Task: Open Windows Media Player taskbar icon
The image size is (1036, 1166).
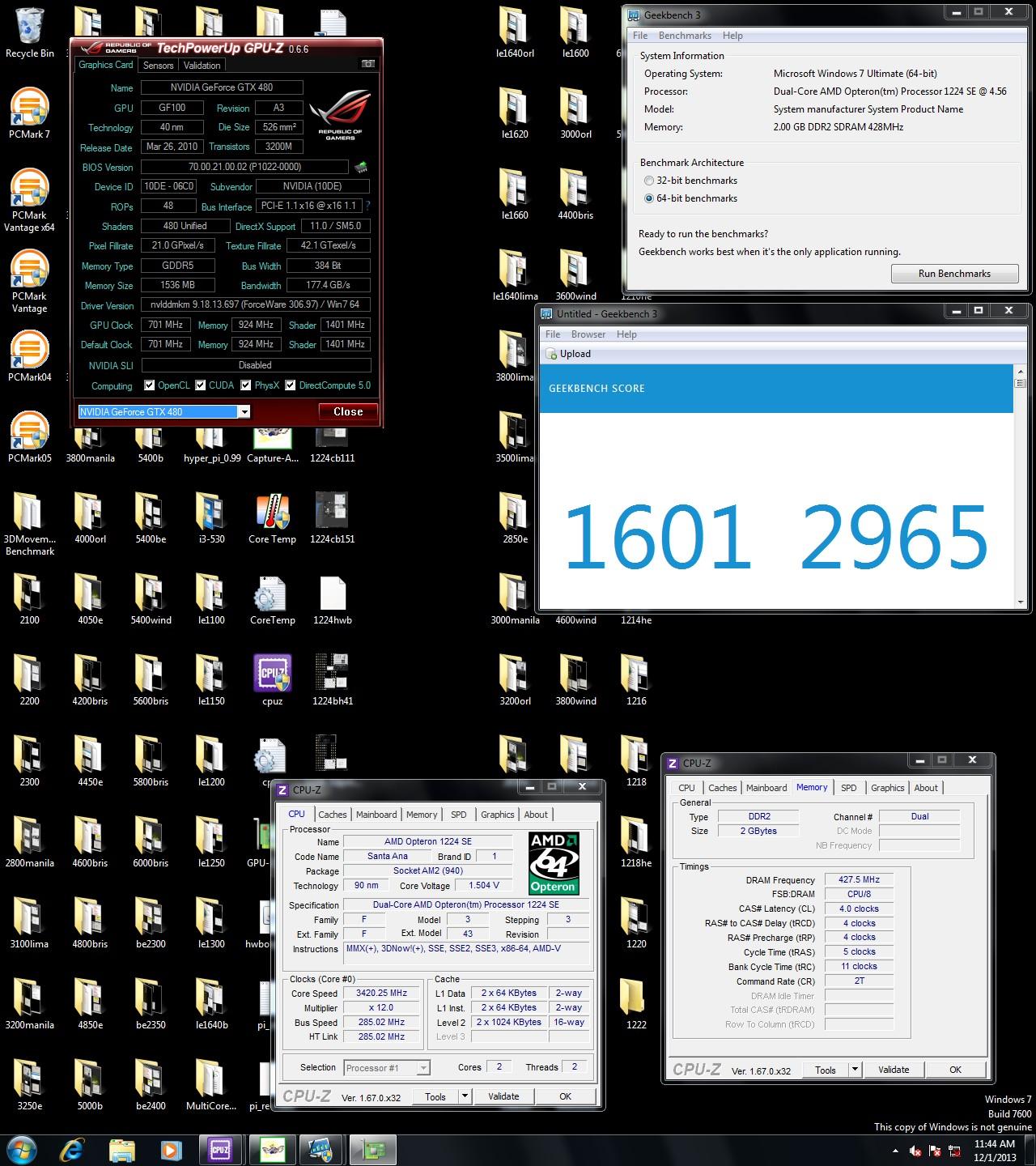Action: tap(171, 1150)
